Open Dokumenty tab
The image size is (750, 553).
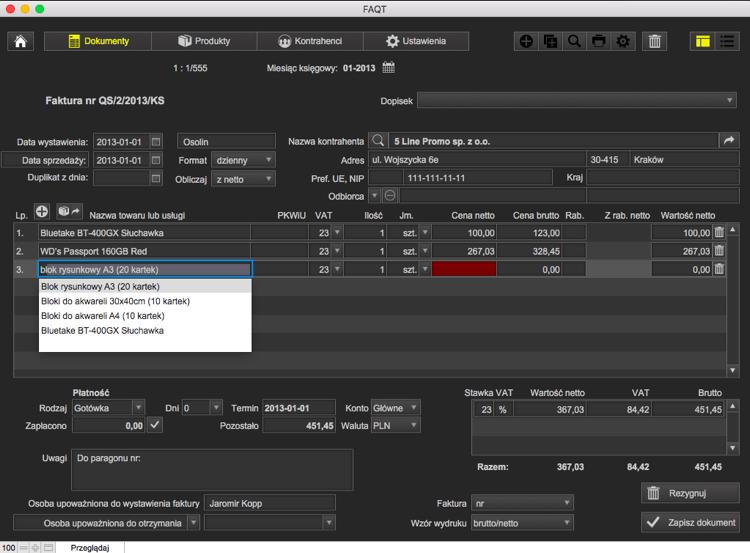[98, 41]
